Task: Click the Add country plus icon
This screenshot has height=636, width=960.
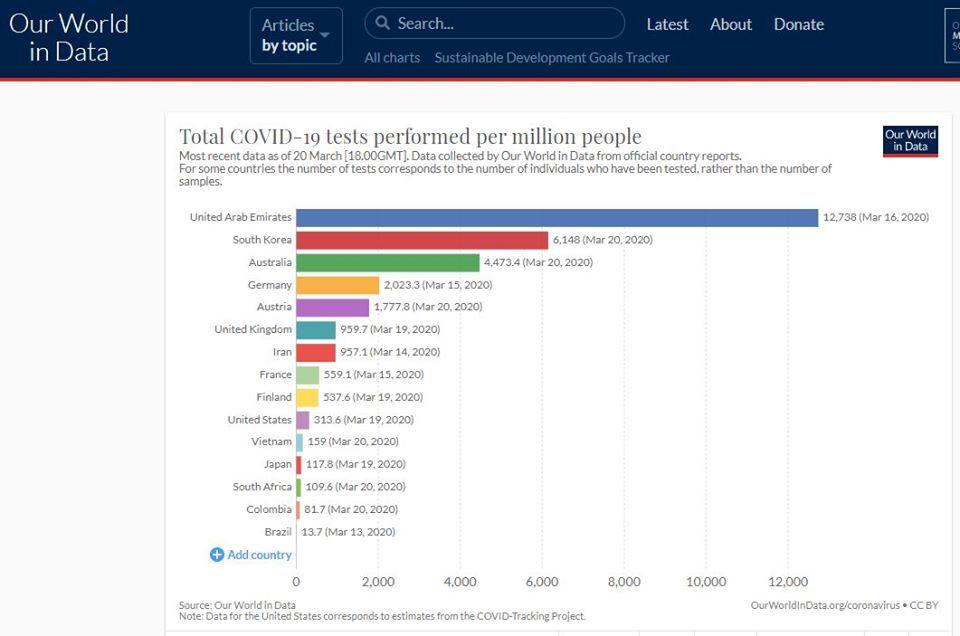Action: 217,555
